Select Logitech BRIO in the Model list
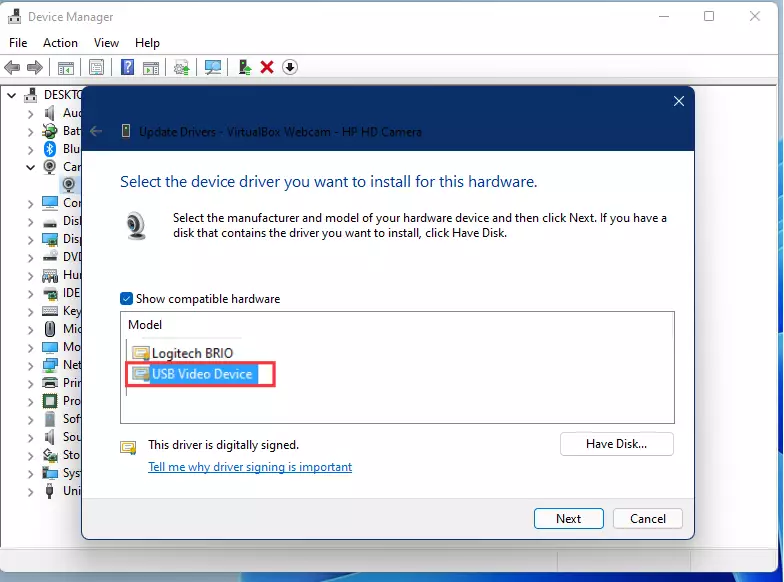 (x=191, y=353)
